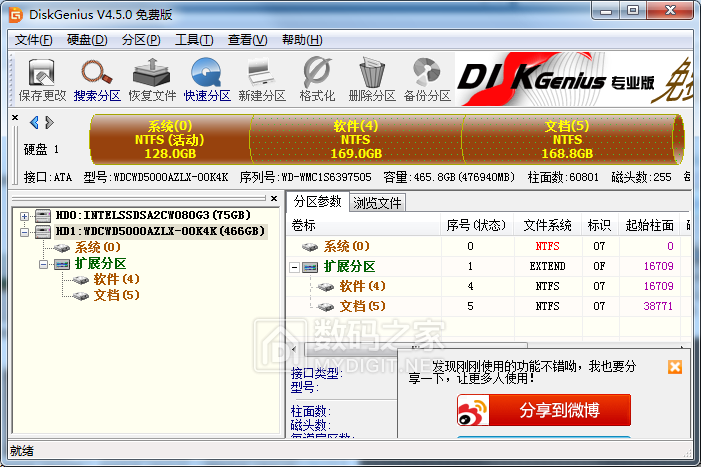
Task: Expand HD0 INTELSSDSA2CW080G3 tree node
Action: tap(25, 215)
